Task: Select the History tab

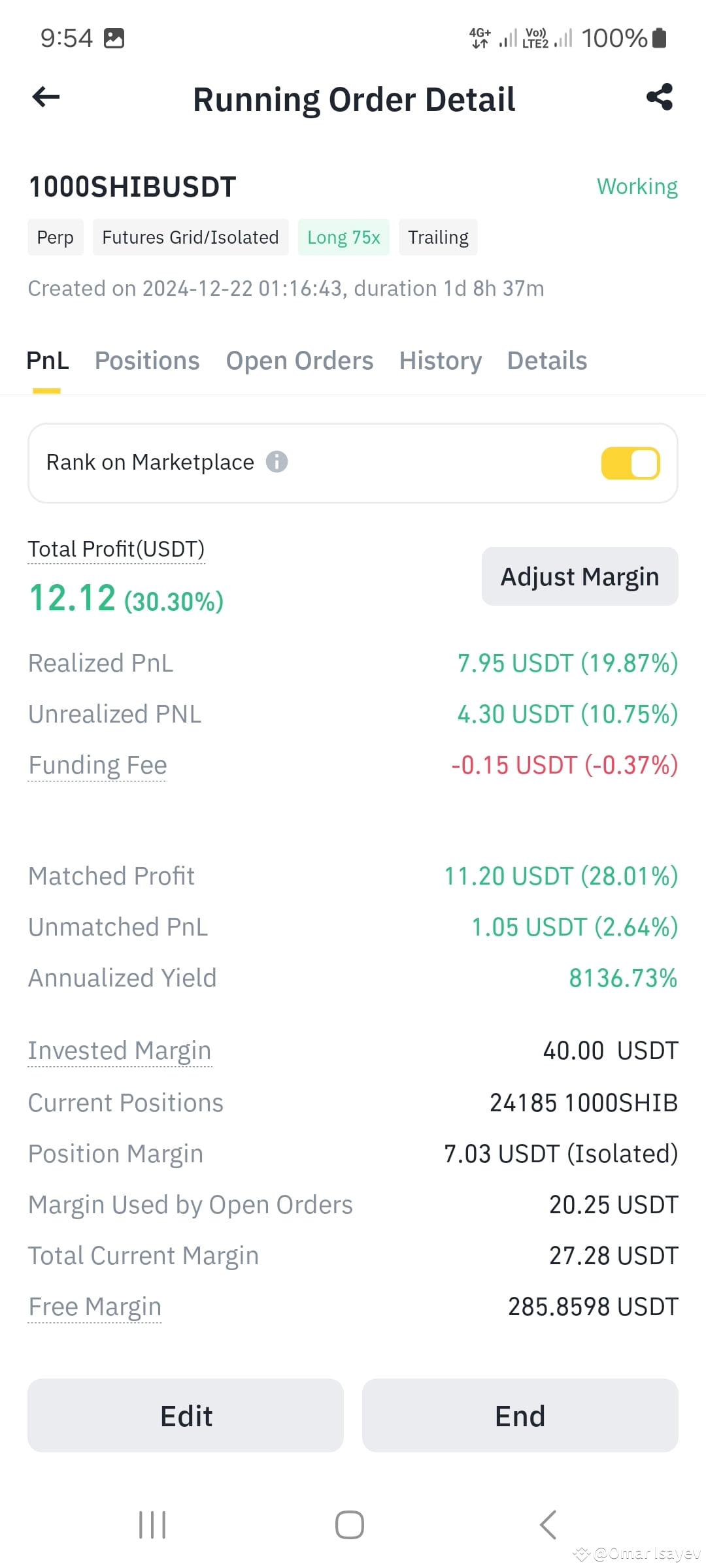Action: (x=441, y=361)
